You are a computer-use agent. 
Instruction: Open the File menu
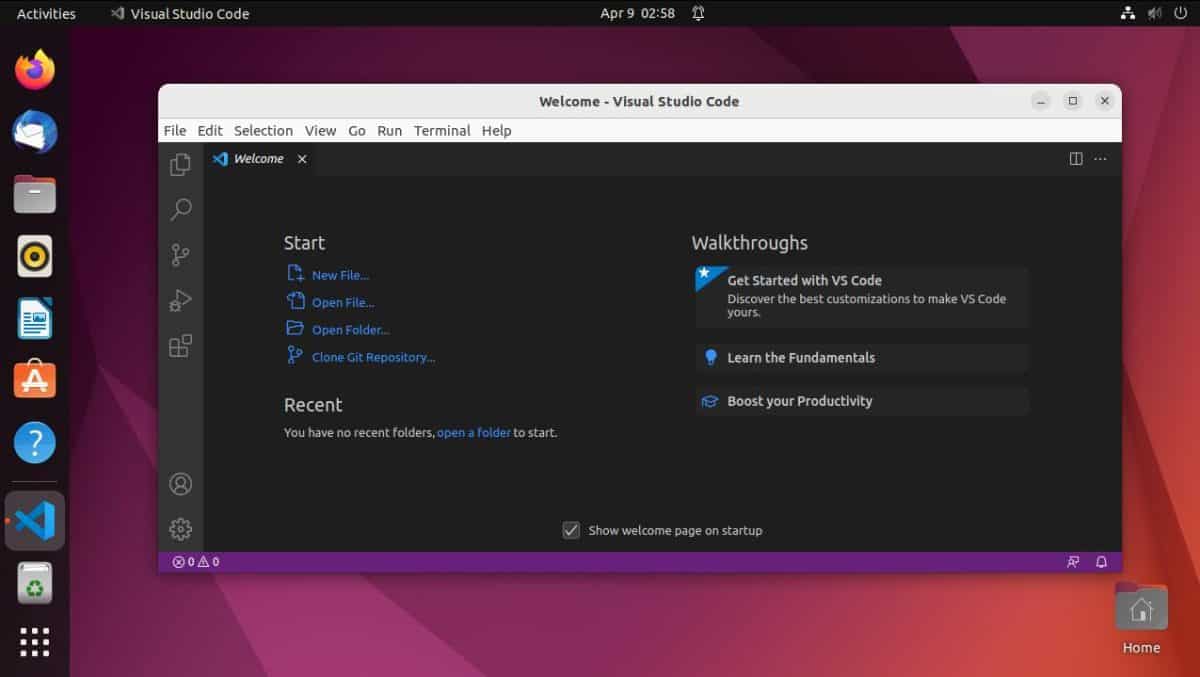pyautogui.click(x=174, y=130)
